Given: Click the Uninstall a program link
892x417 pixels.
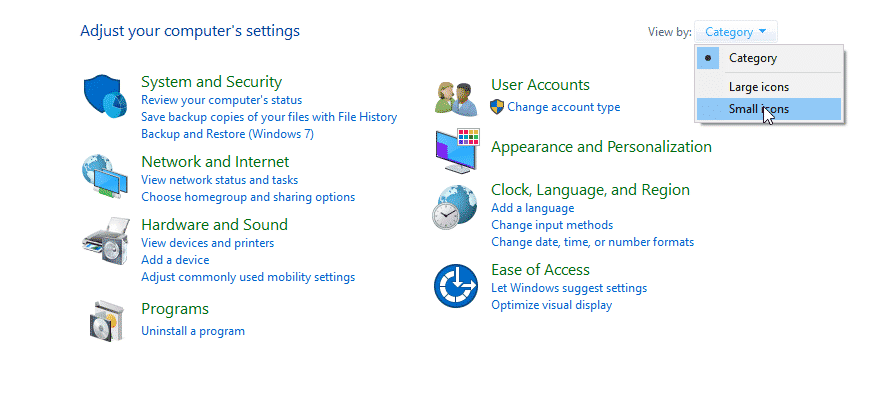Looking at the screenshot, I should pos(193,331).
